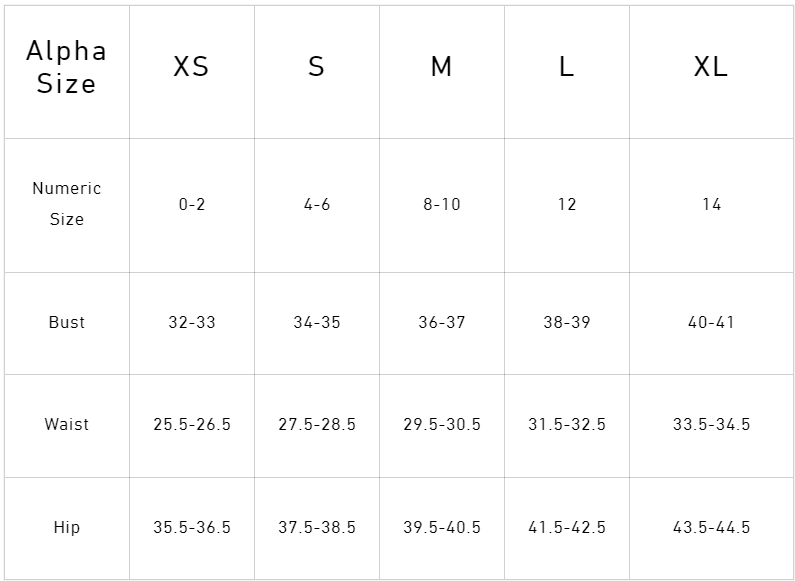Image resolution: width=795 pixels, height=581 pixels.
Task: Select the L size column header
Action: pos(566,68)
